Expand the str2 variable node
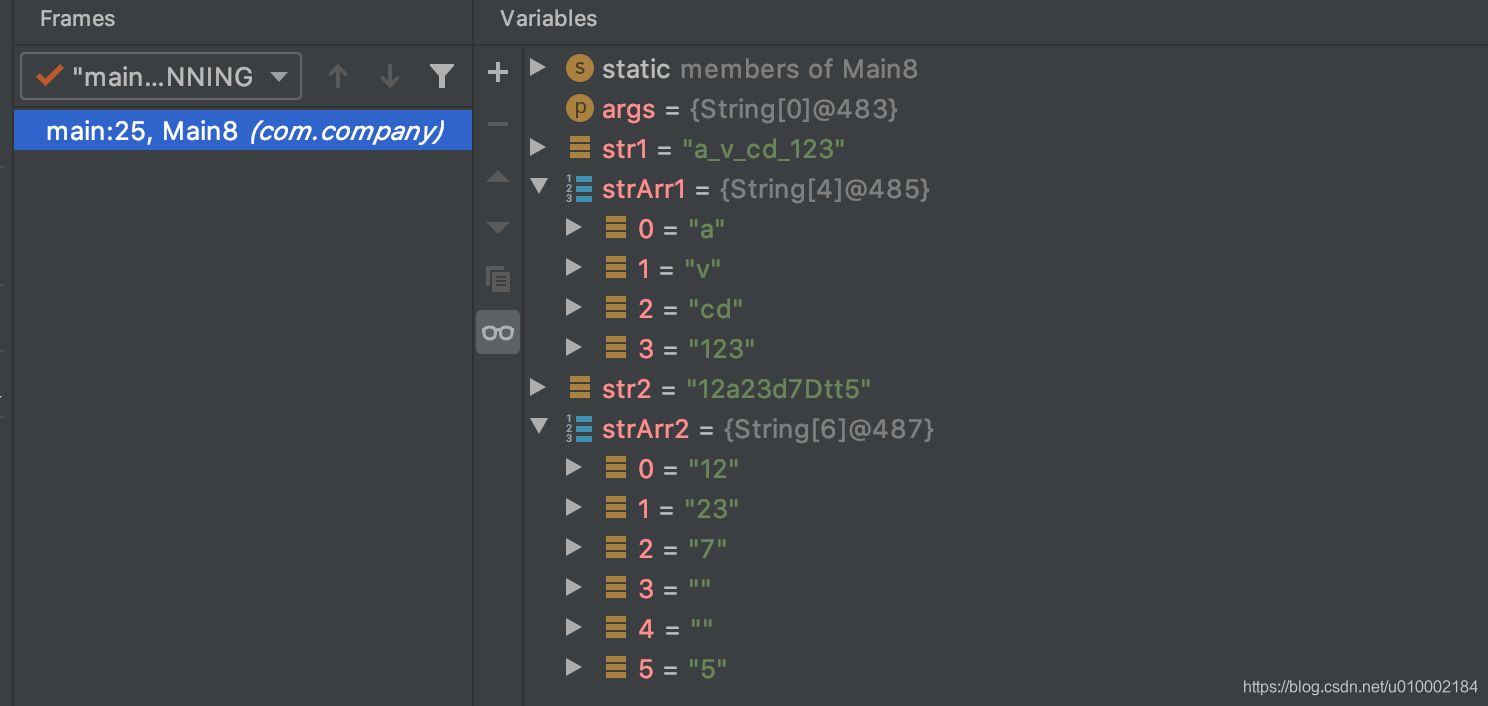1488x706 pixels. [538, 387]
